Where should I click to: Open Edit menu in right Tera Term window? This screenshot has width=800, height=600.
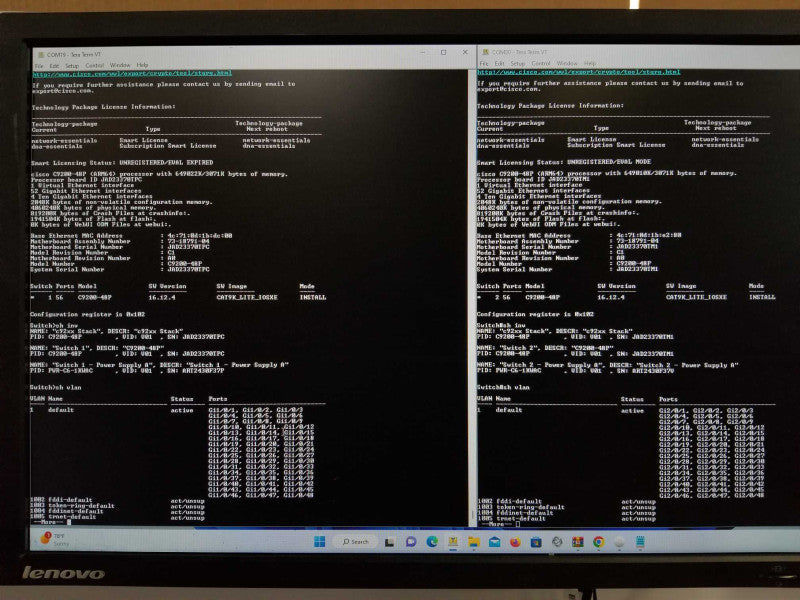[x=499, y=64]
